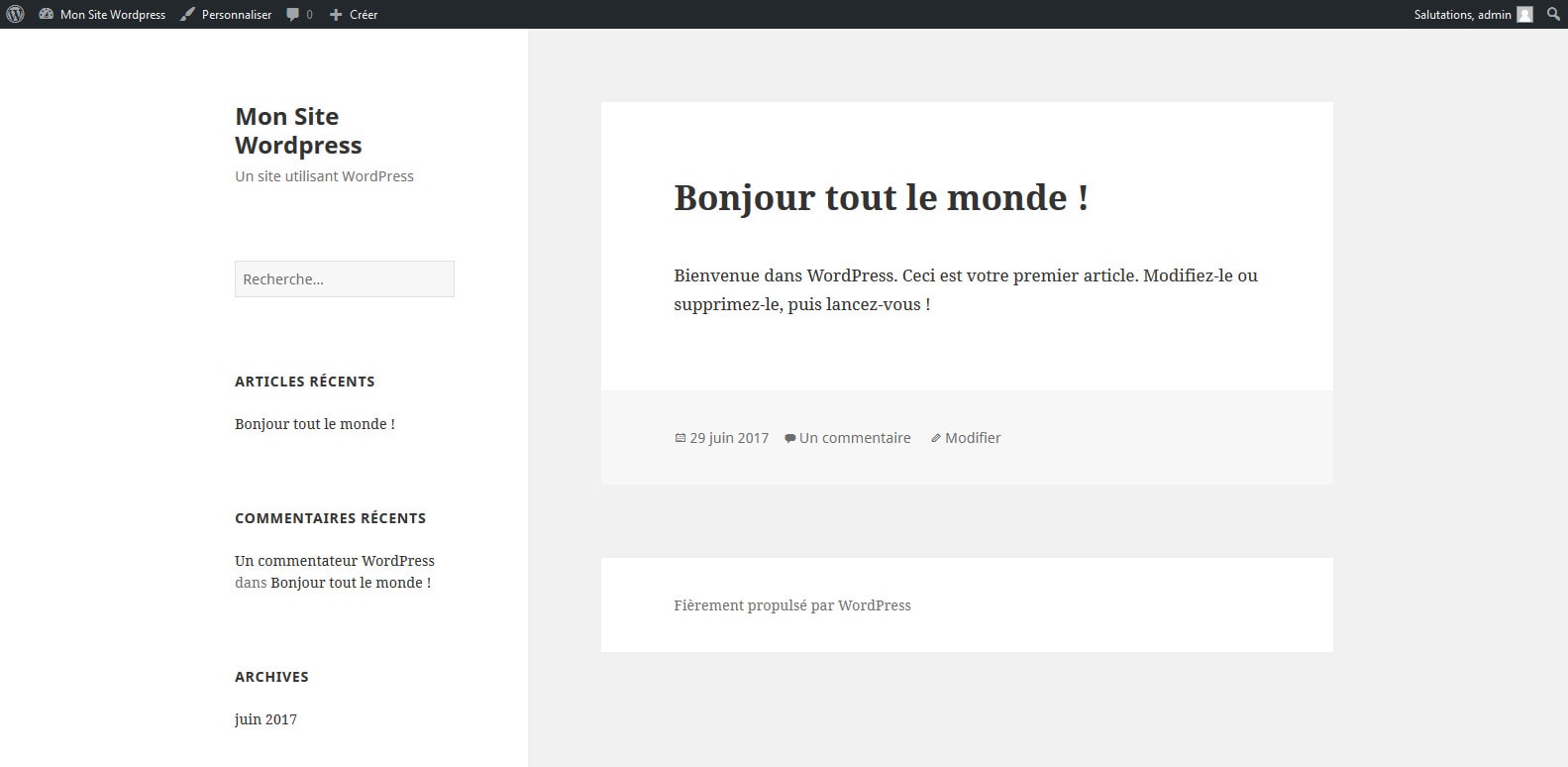The height and width of the screenshot is (767, 1568).
Task: Click the Commentaires récents heading
Action: coord(330,518)
